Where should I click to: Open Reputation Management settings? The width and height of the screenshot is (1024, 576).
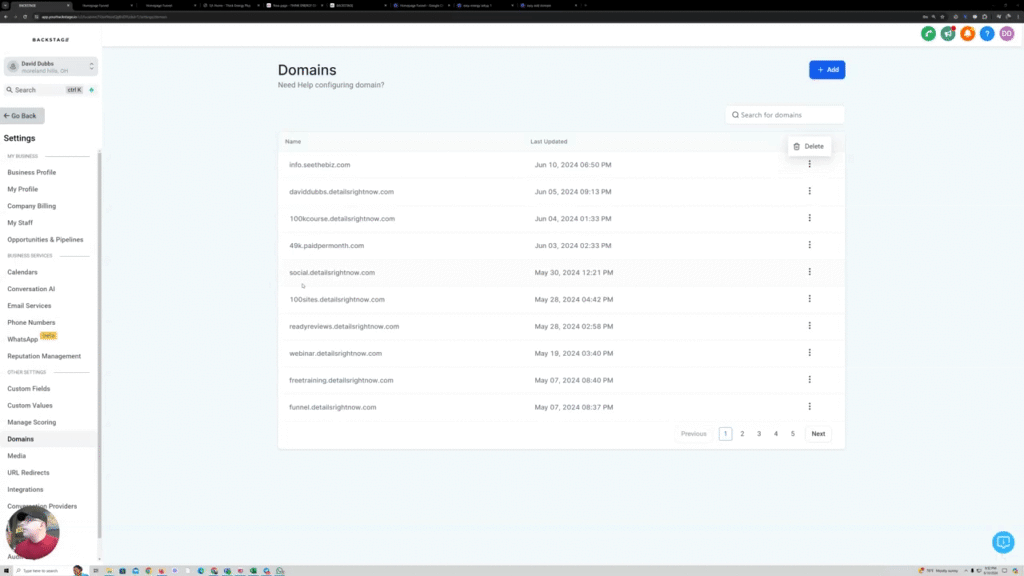tap(44, 357)
